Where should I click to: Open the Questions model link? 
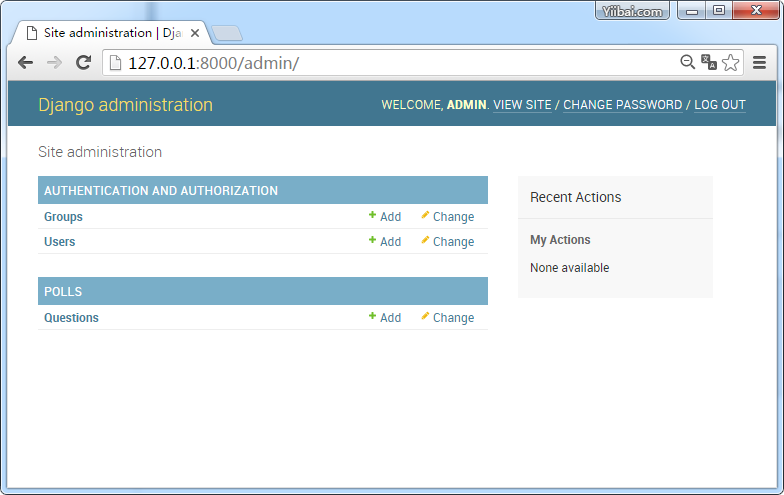click(x=71, y=318)
